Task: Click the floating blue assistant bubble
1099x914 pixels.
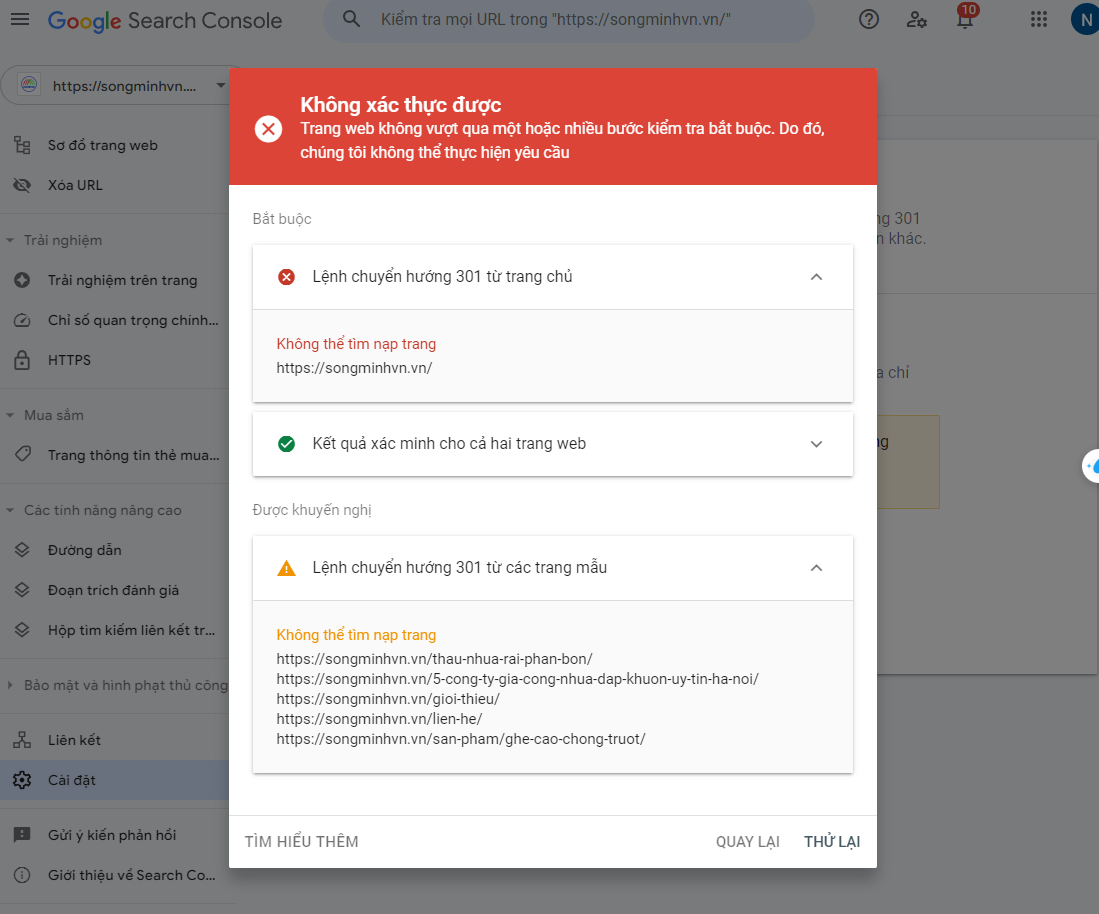Action: click(1092, 465)
